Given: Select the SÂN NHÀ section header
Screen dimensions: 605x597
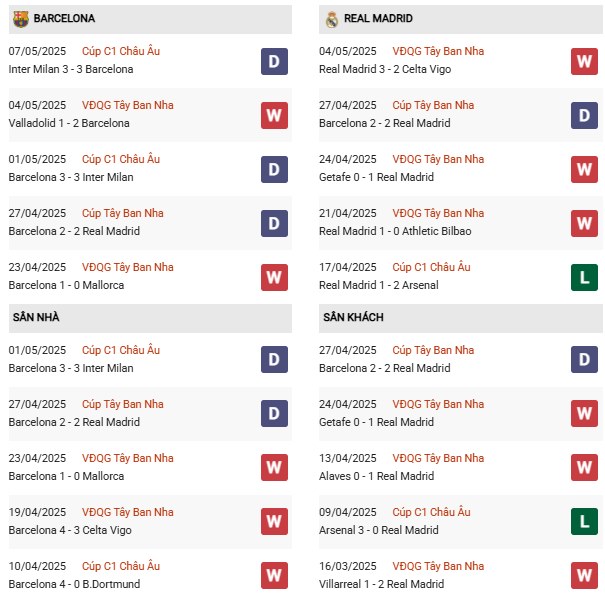Looking at the screenshot, I should tap(150, 318).
